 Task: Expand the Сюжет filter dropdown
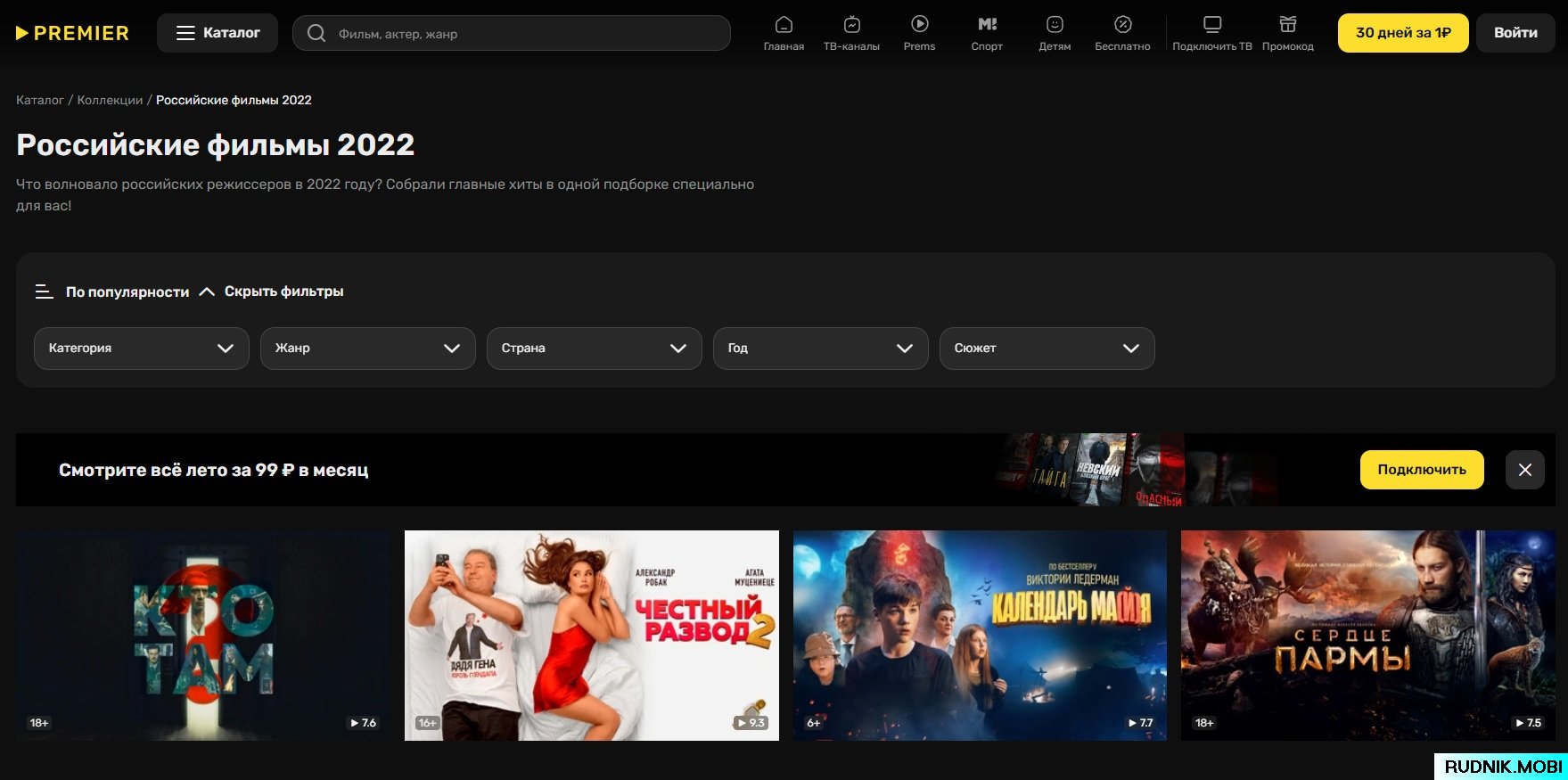[1047, 349]
